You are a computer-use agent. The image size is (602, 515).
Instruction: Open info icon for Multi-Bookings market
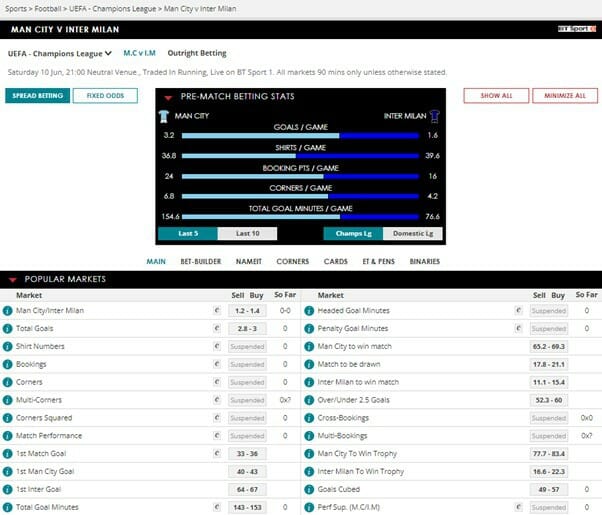point(309,436)
